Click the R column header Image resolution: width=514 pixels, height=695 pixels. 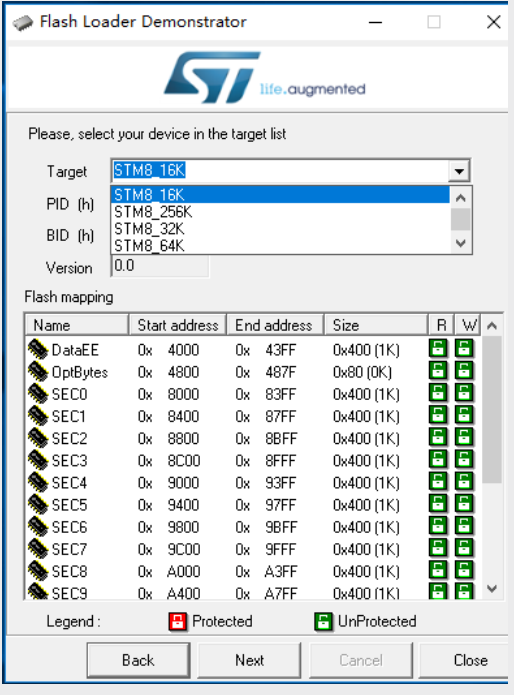(x=441, y=325)
